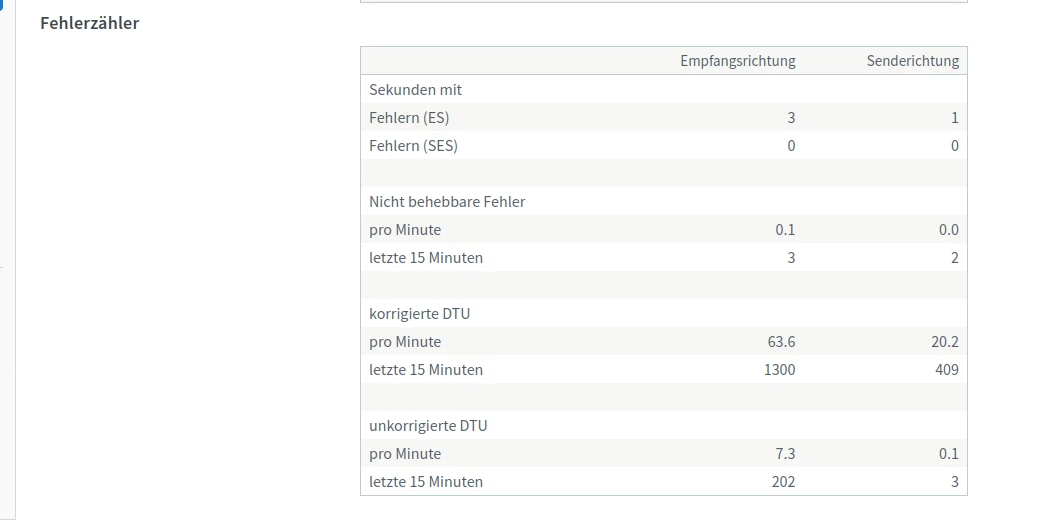Select the Fehlern (ES) Empfangsrichtung value

point(791,118)
